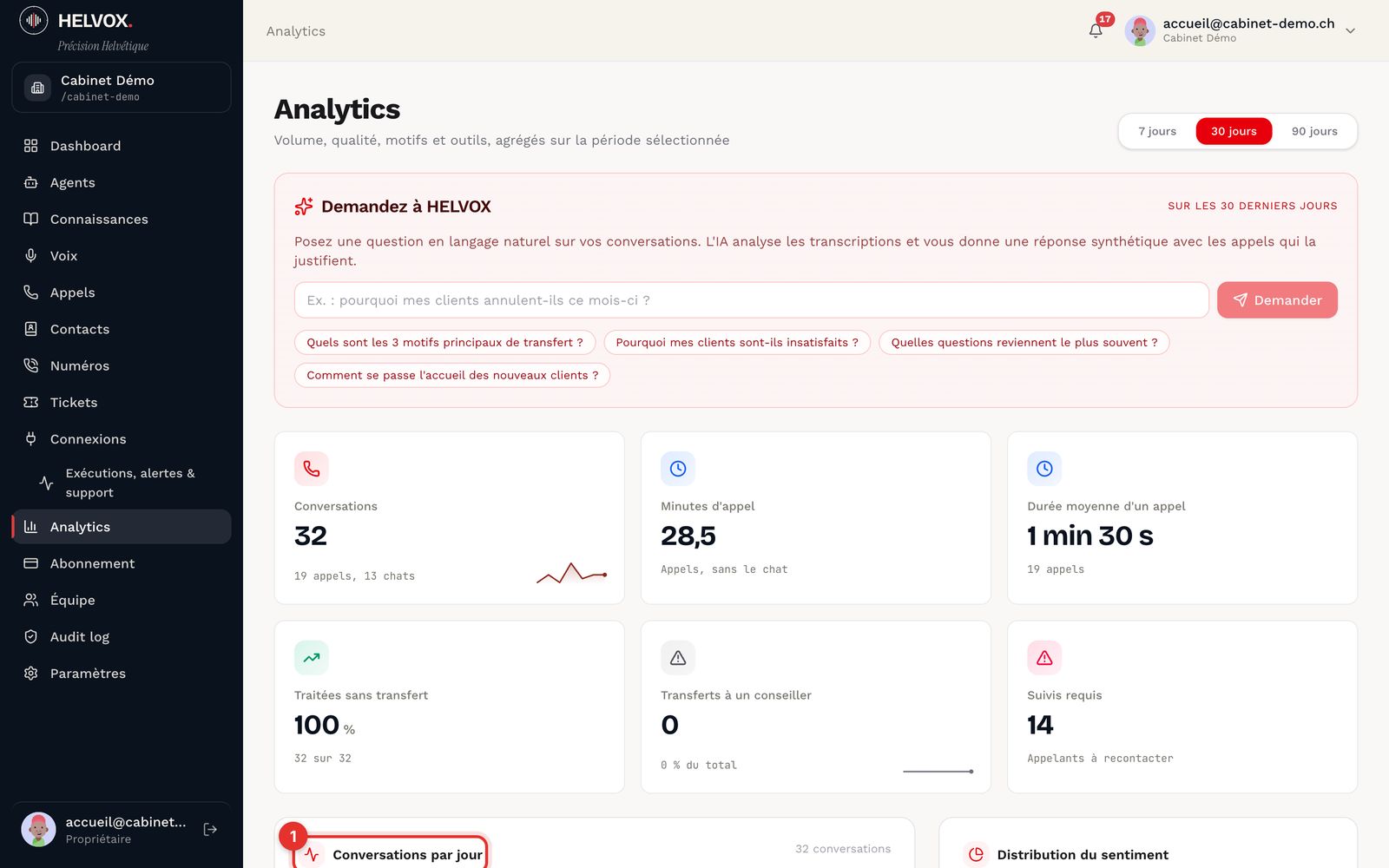Click the Demander button
Viewport: 1389px width, 868px height.
pyautogui.click(x=1277, y=300)
